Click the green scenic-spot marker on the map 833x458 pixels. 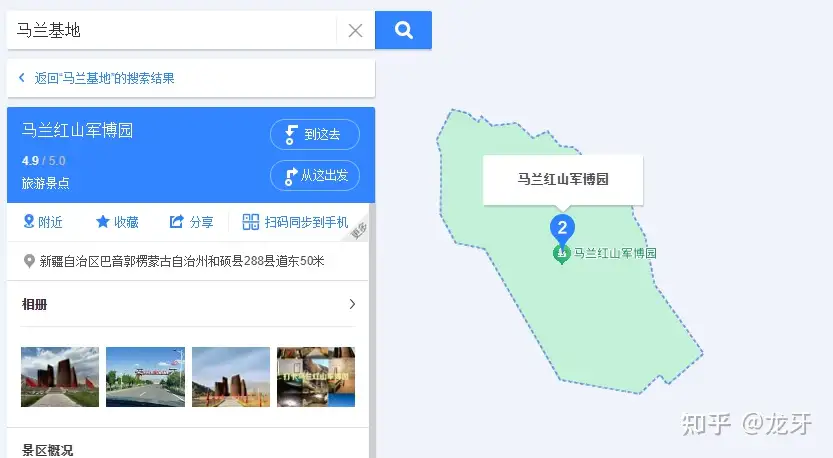pyautogui.click(x=562, y=255)
